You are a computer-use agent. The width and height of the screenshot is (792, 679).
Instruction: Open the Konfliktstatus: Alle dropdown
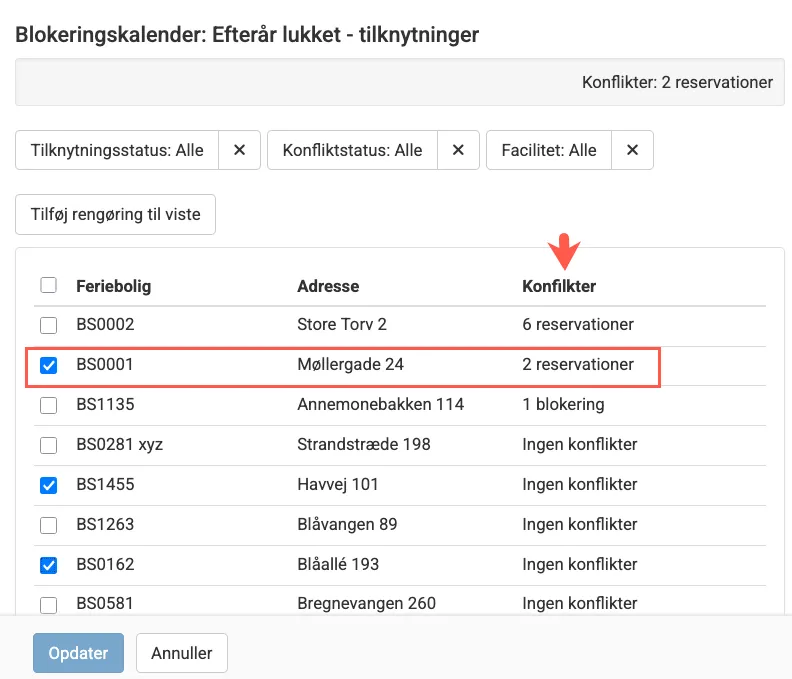[353, 150]
